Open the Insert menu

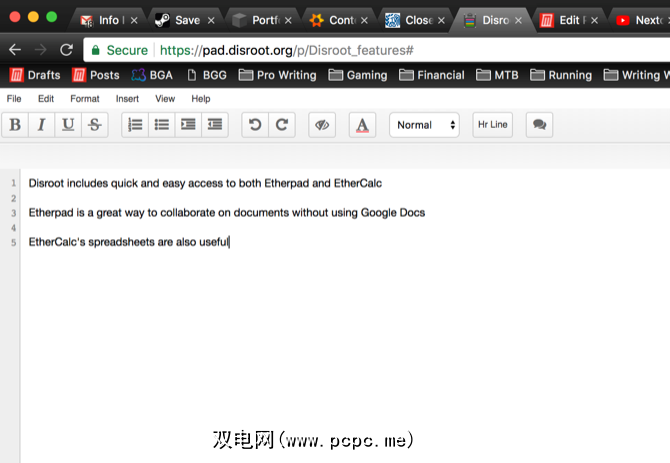click(127, 99)
